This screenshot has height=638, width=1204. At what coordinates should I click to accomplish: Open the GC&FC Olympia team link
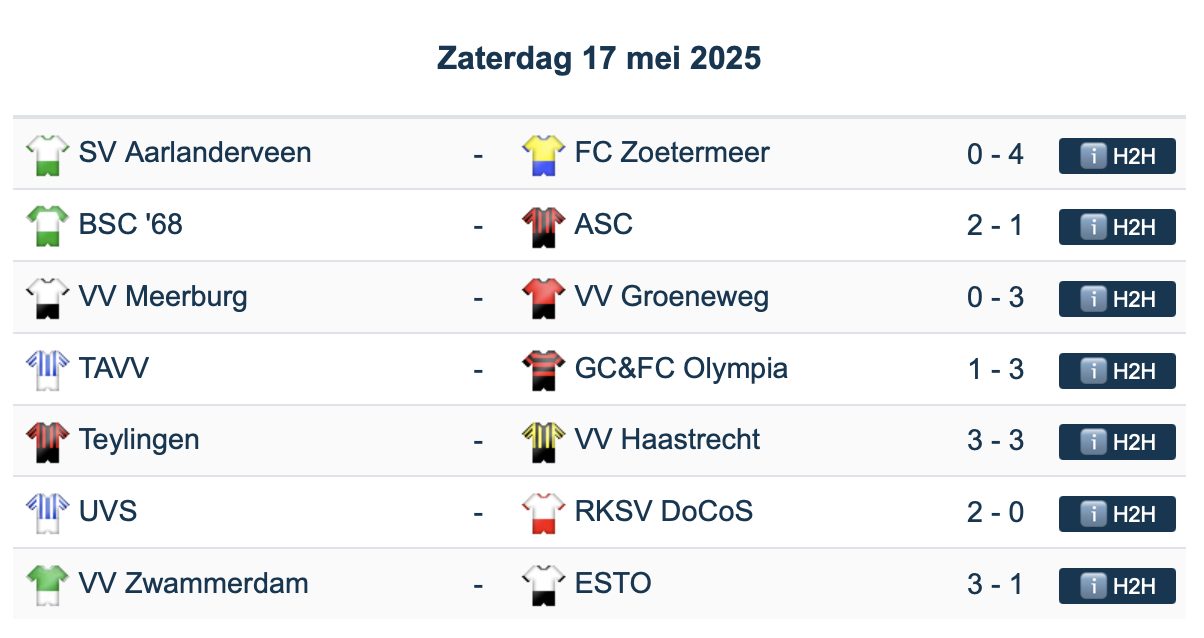[681, 369]
